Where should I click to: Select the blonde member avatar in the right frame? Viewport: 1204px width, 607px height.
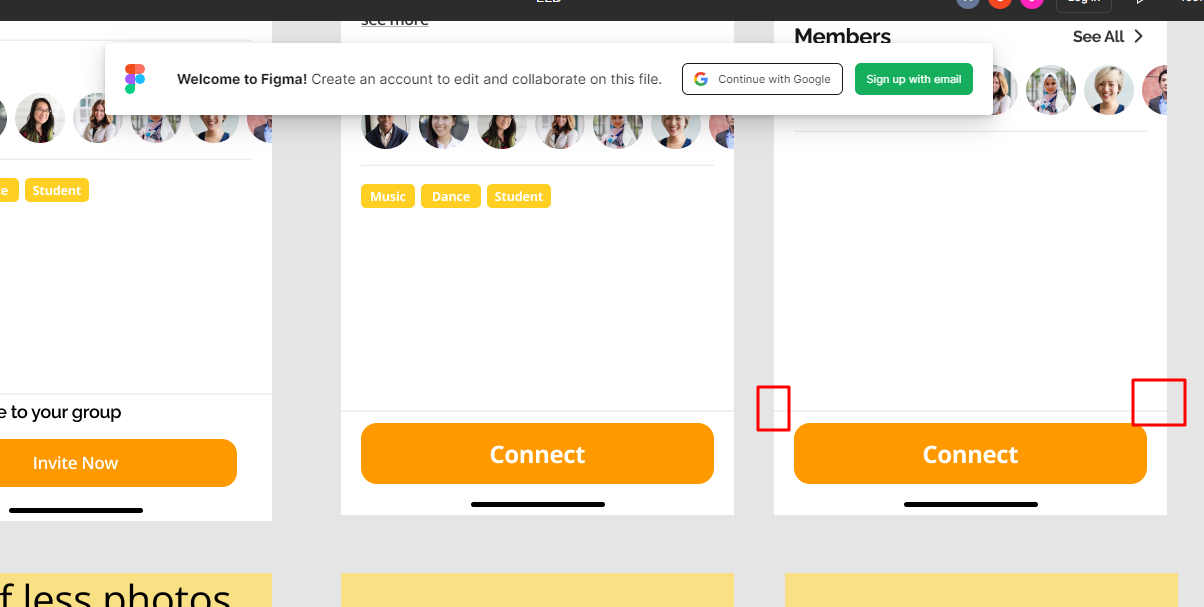point(1109,90)
